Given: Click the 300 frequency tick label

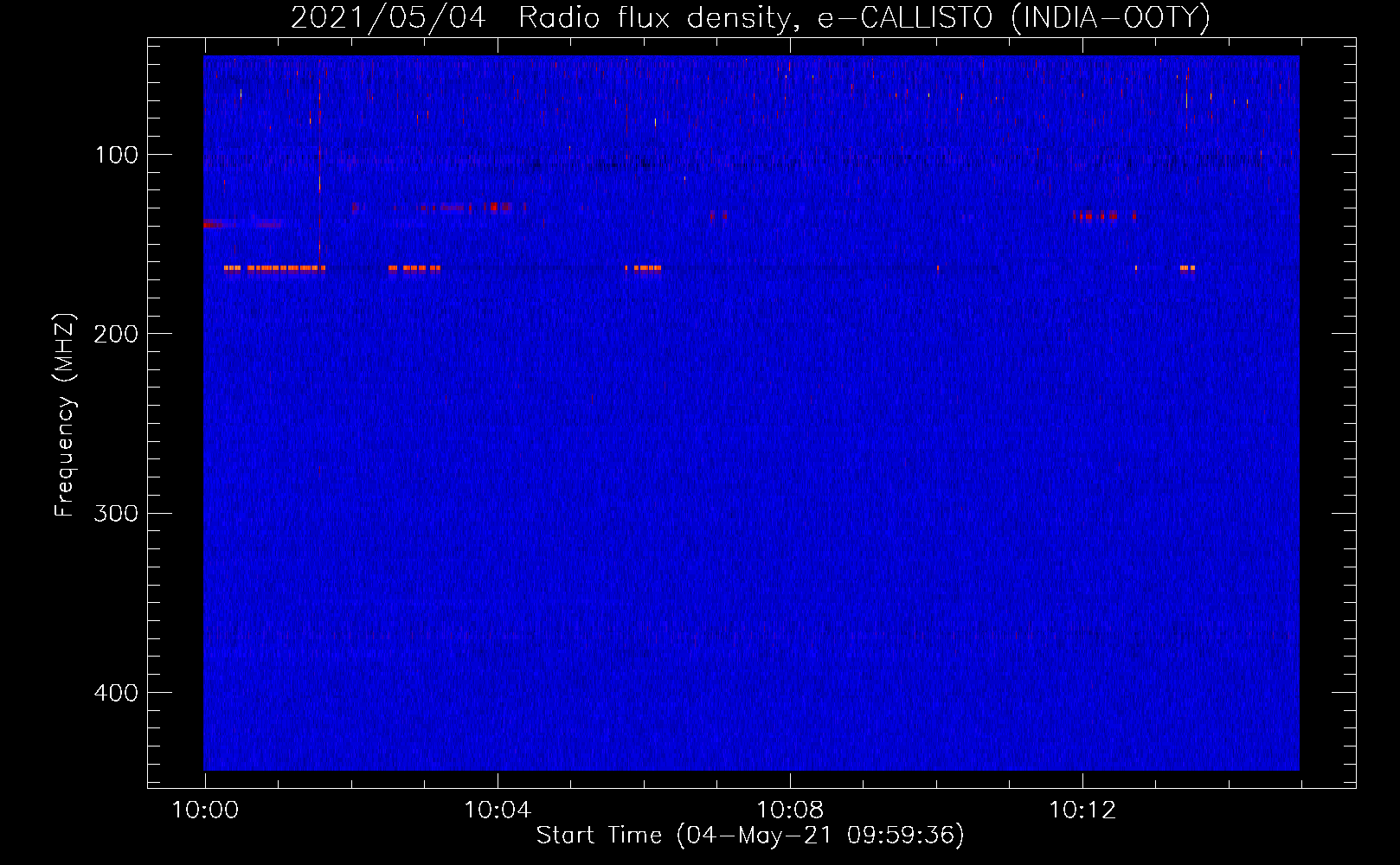Looking at the screenshot, I should [116, 513].
